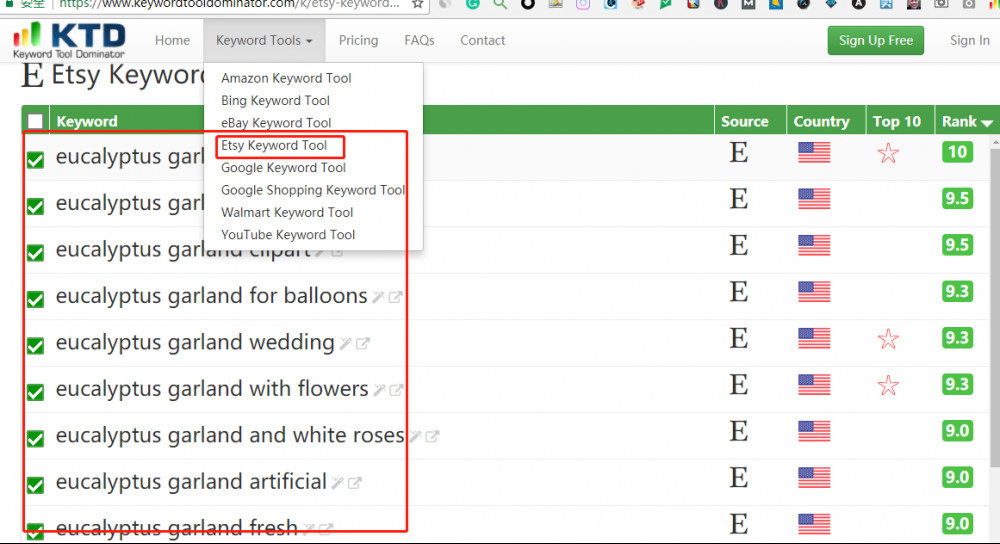Click the keyword text 'eucalyptus garland artificial'
The width and height of the screenshot is (1000, 544).
click(191, 482)
